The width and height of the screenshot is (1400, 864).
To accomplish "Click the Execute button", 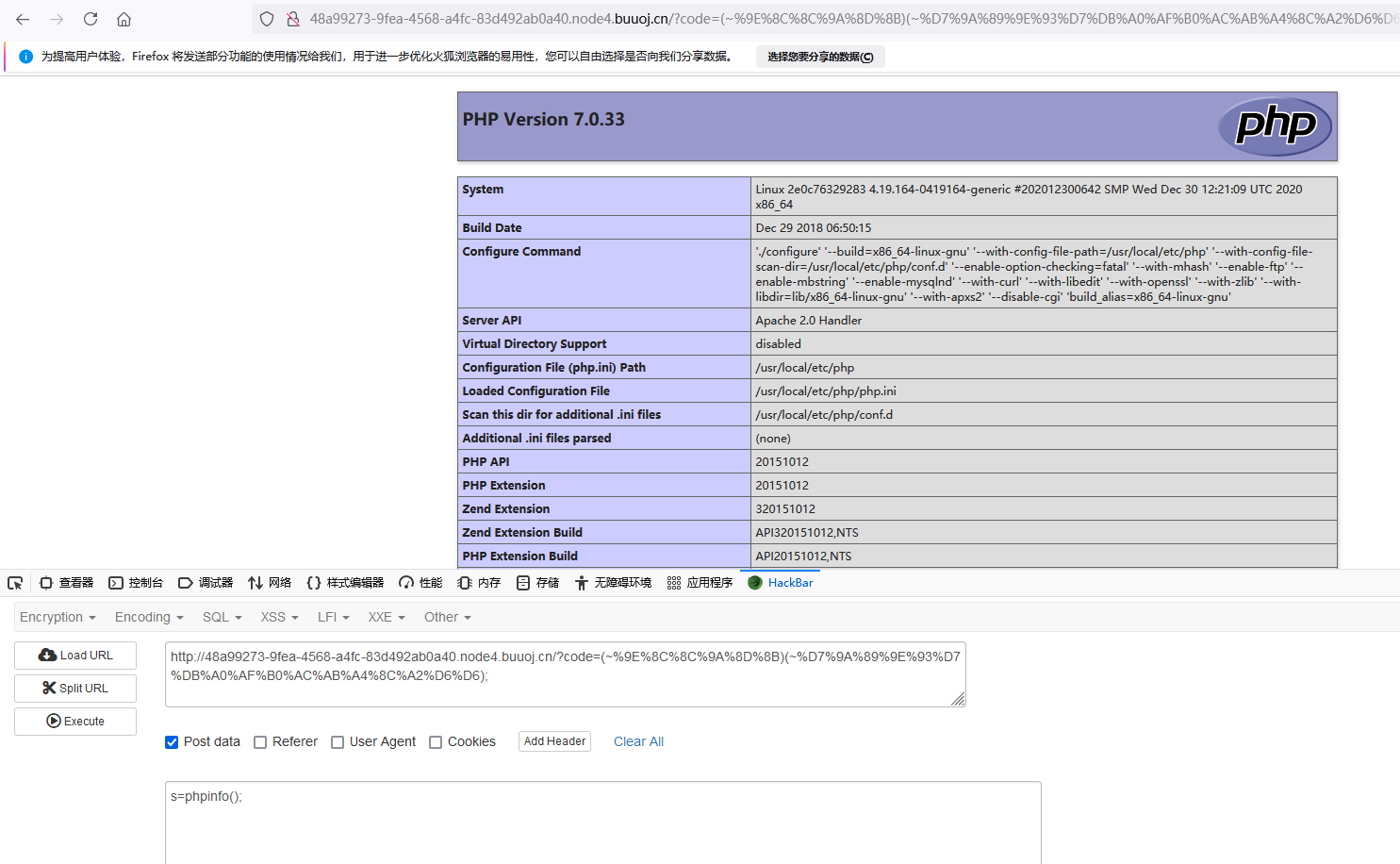I will (75, 722).
